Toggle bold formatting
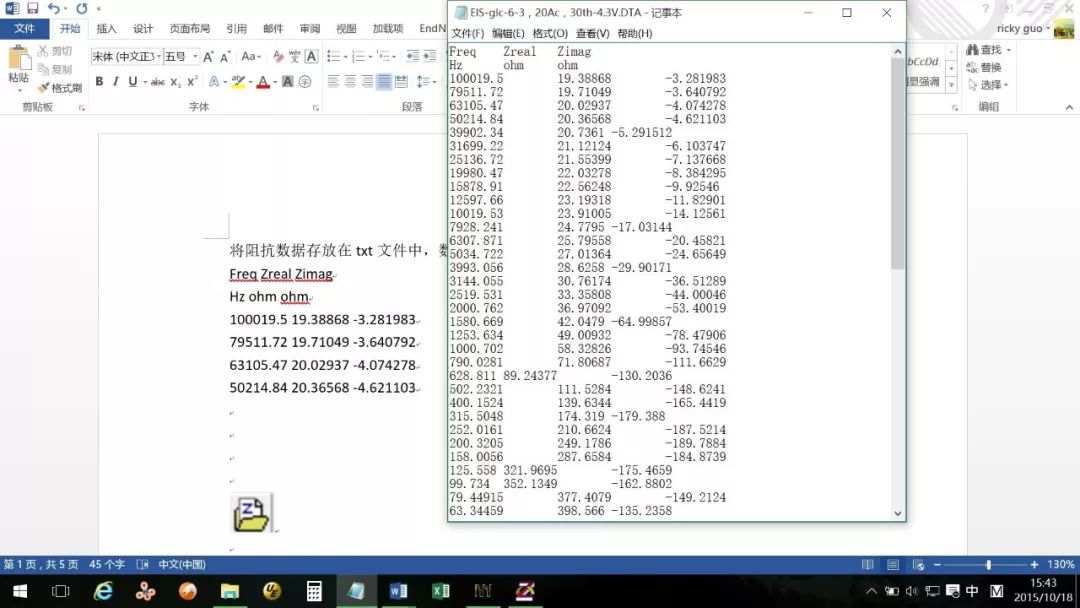The width and height of the screenshot is (1080, 608). (99, 81)
